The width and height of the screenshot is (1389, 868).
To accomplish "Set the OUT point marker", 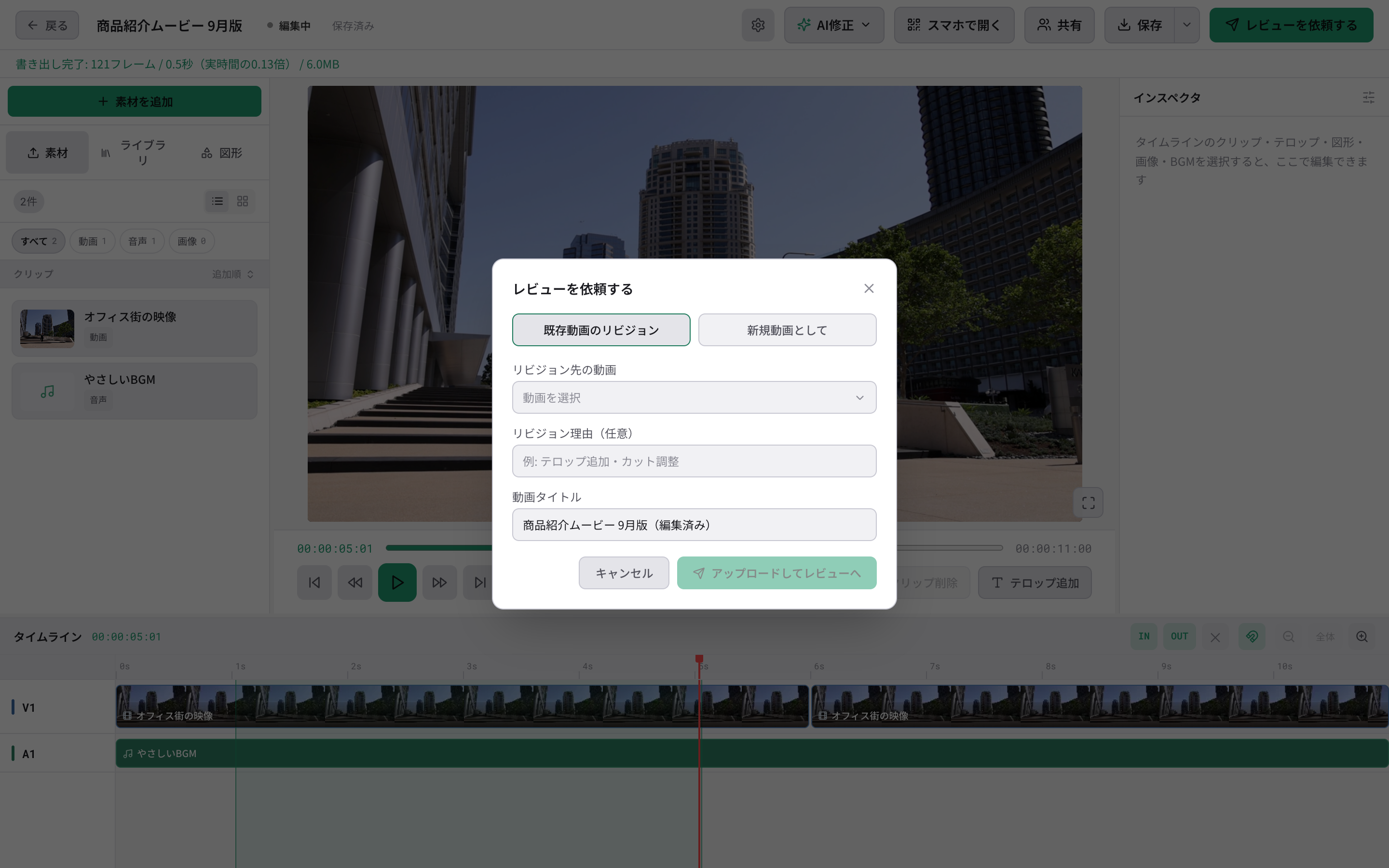I will (1180, 637).
